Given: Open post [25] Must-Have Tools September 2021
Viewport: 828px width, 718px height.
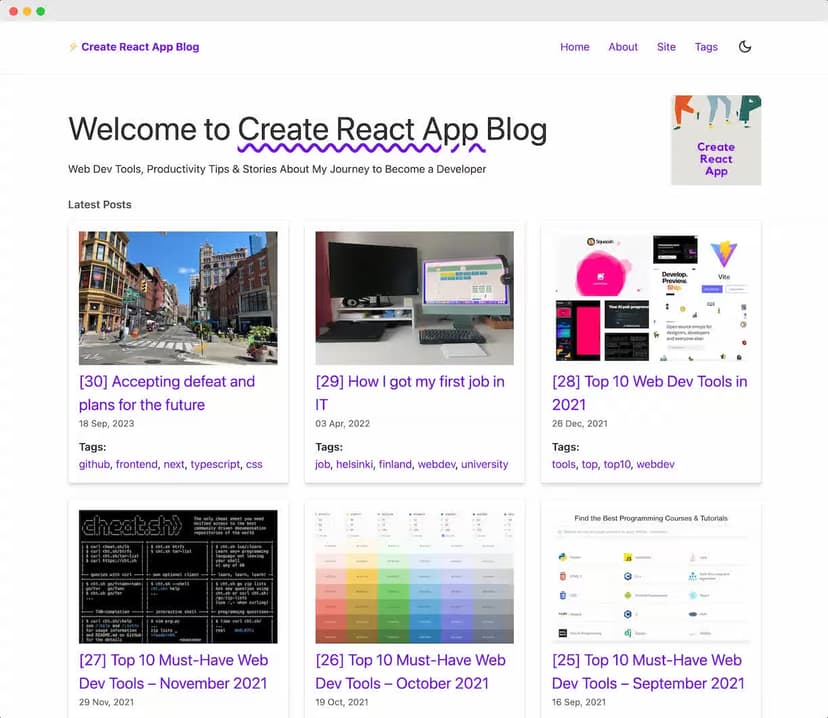Looking at the screenshot, I should [x=648, y=672].
